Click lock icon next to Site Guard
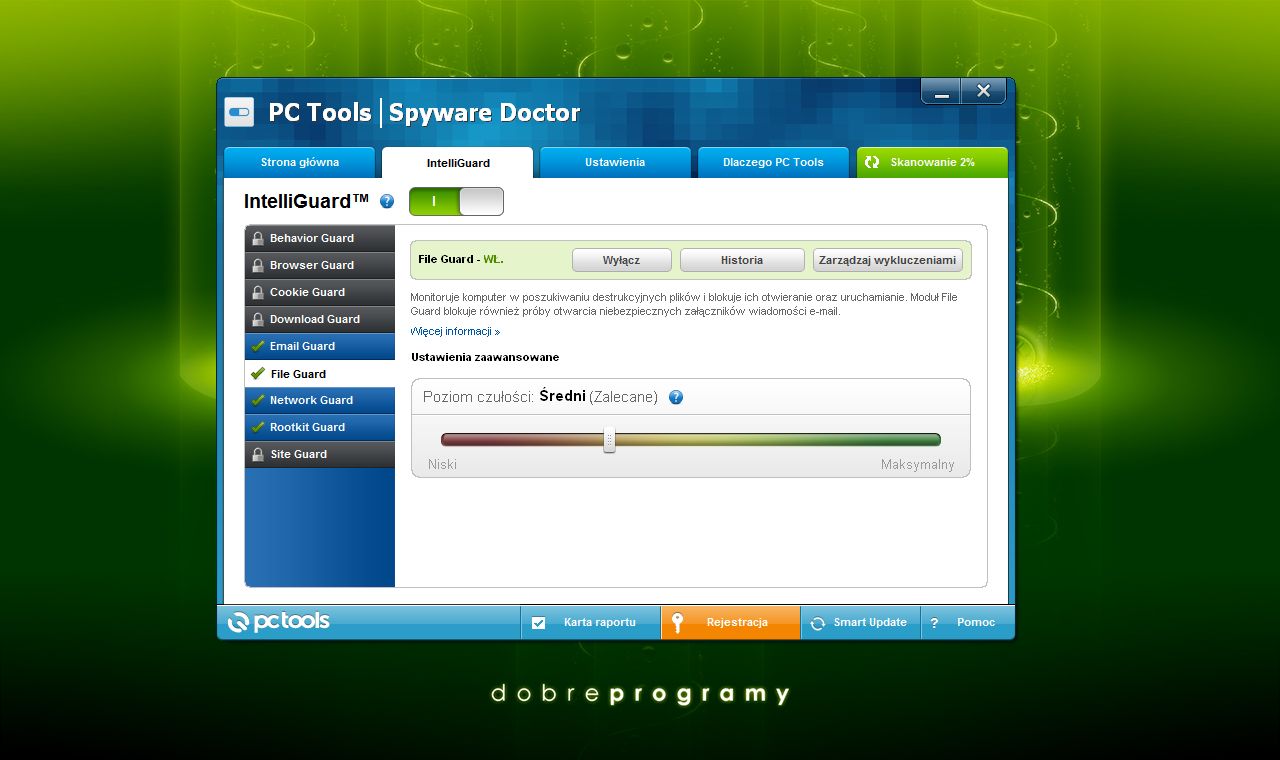Image resolution: width=1280 pixels, height=760 pixels. point(258,454)
